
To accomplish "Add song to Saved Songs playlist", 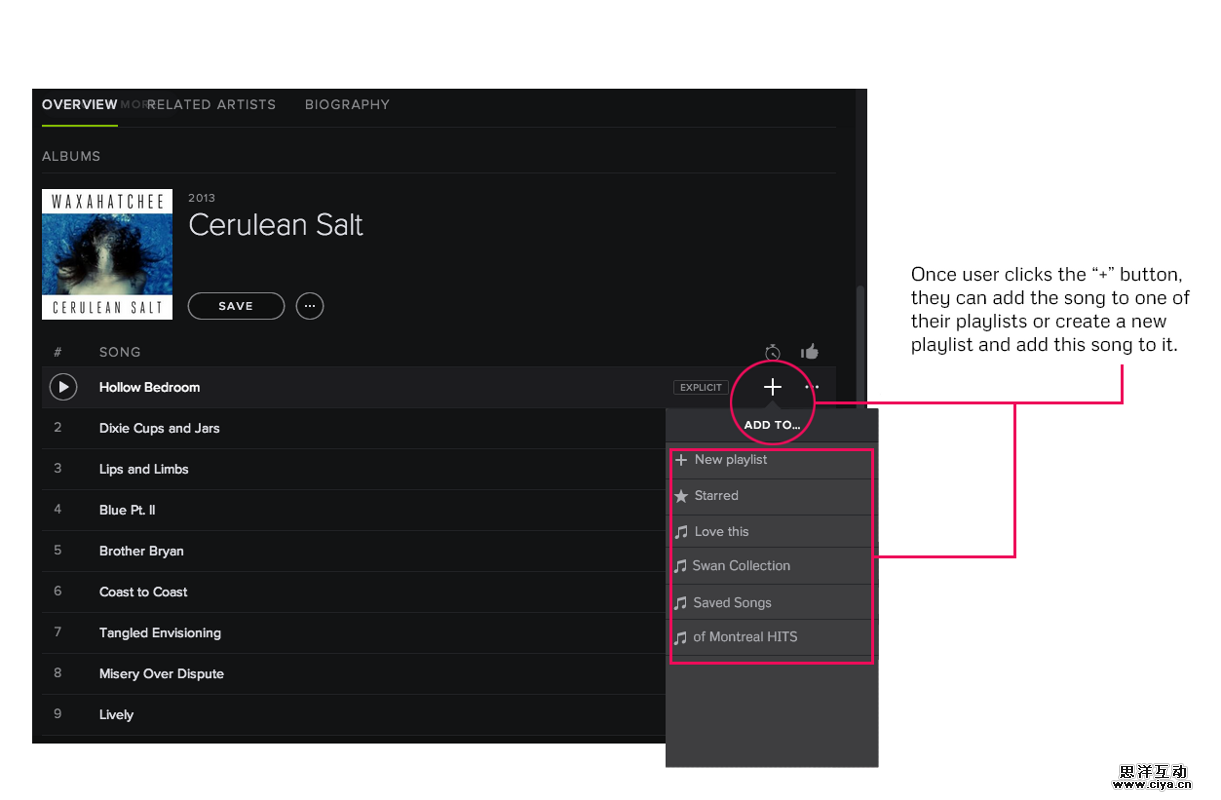I will pyautogui.click(x=732, y=603).
